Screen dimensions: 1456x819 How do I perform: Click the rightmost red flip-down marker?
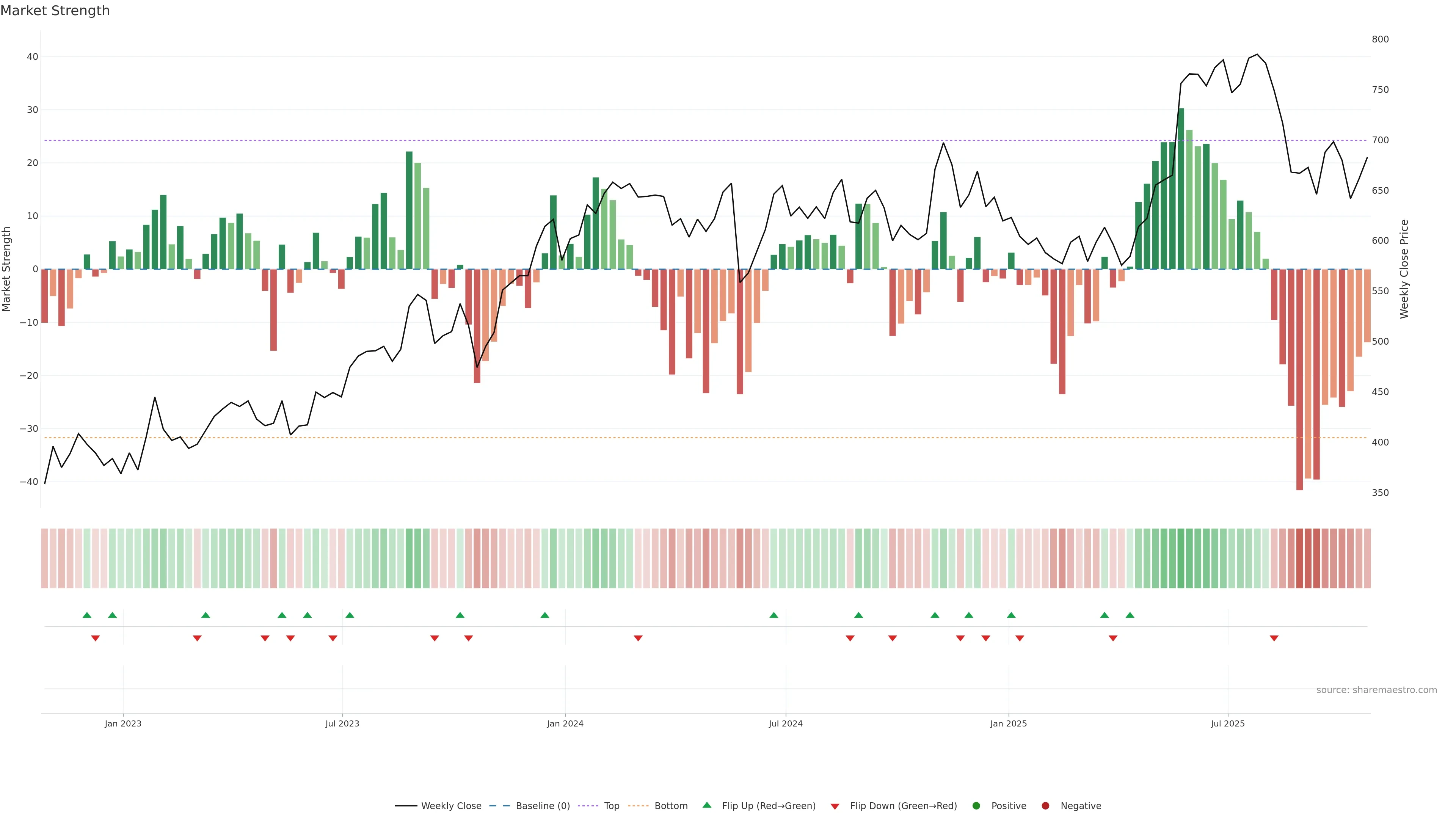click(1274, 638)
